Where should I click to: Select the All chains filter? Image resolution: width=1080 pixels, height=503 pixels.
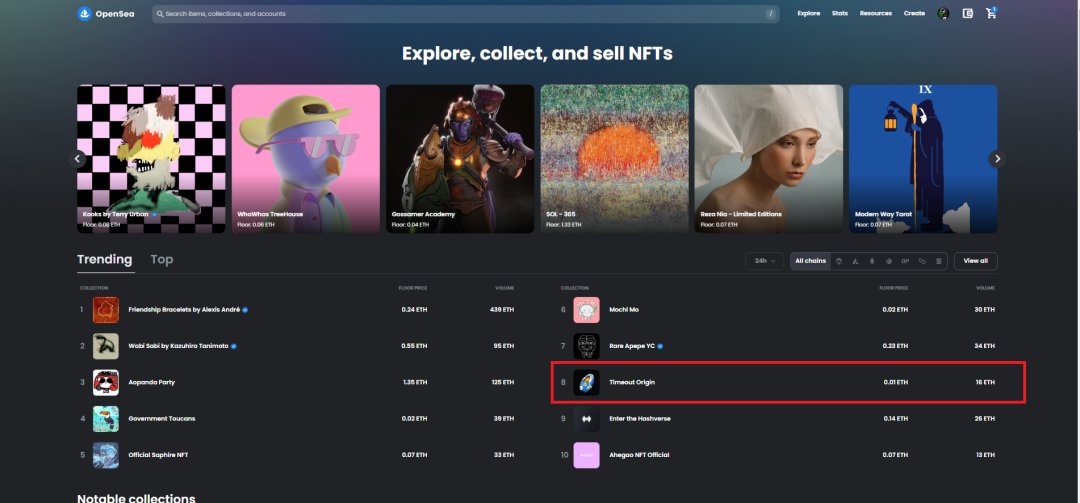tap(810, 261)
